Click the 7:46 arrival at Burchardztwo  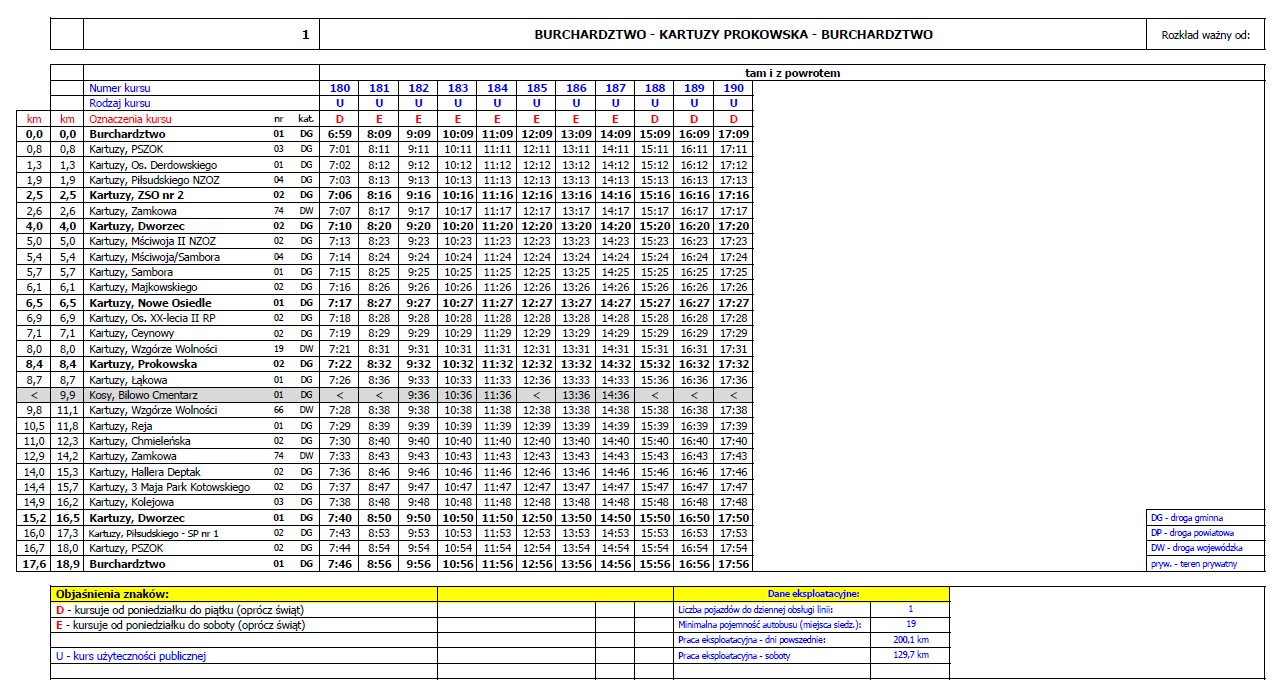coord(340,564)
